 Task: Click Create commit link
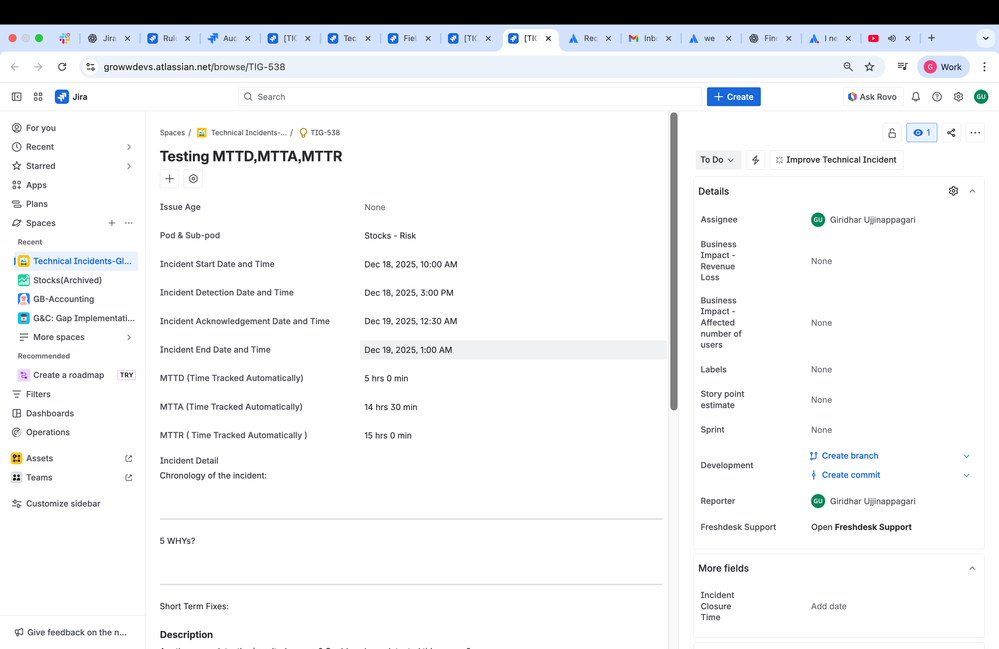(851, 475)
